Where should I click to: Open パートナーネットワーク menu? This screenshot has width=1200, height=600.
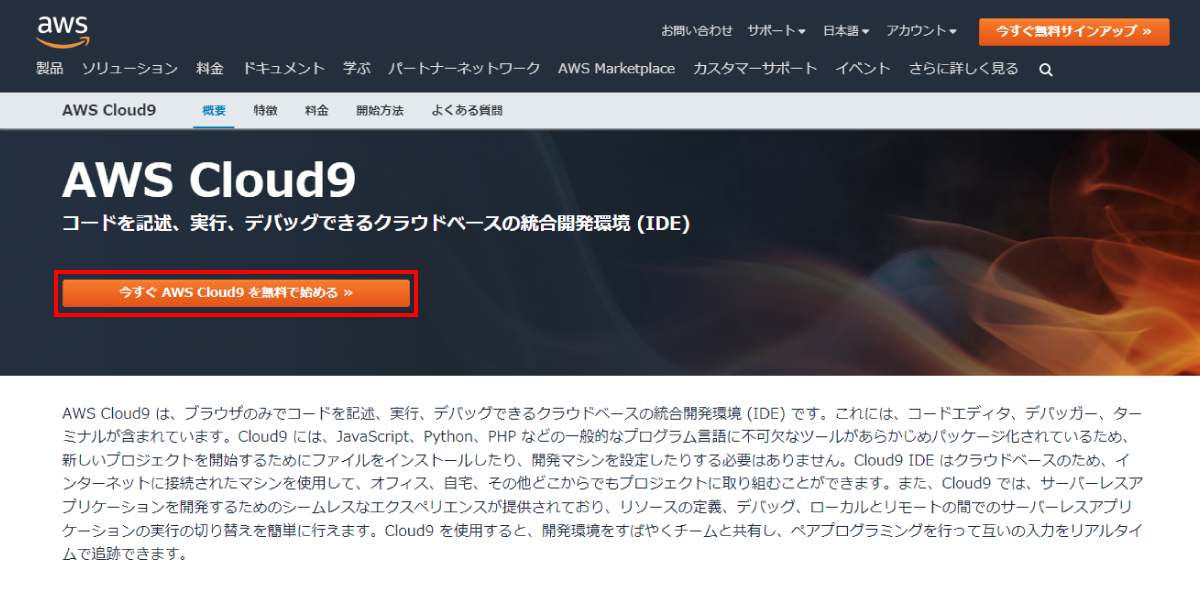(x=464, y=68)
